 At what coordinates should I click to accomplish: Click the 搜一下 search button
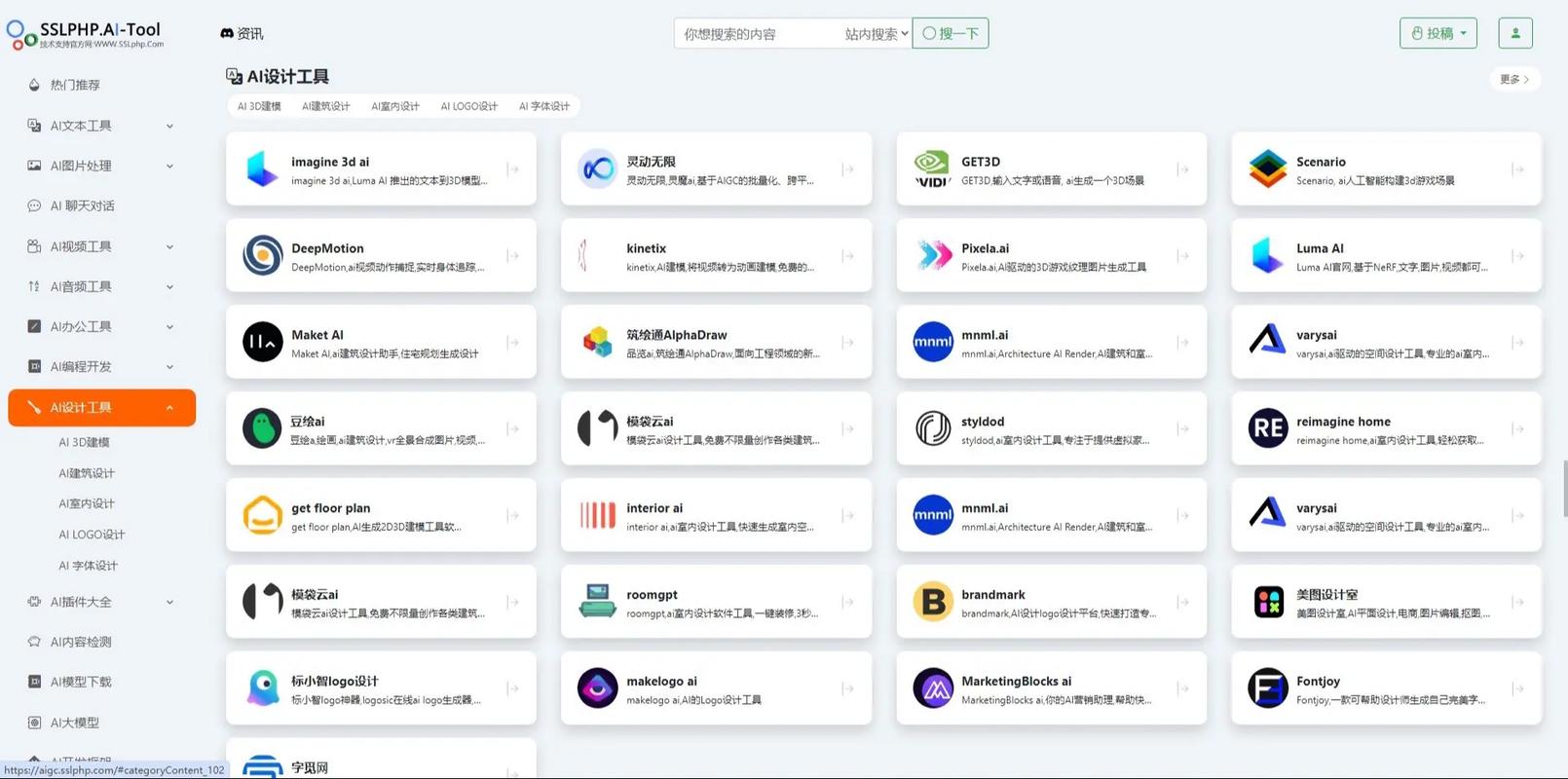pos(951,33)
